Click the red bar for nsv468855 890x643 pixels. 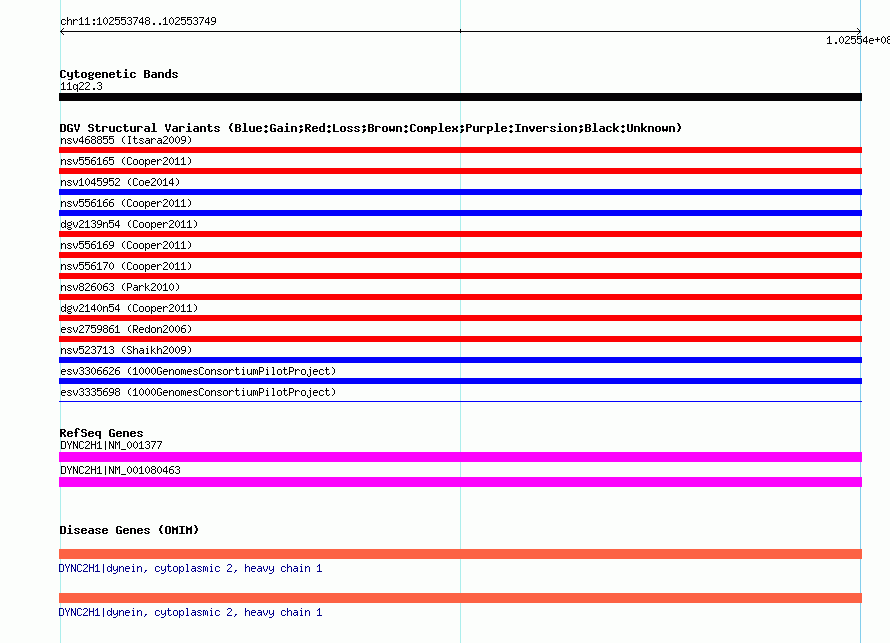click(460, 150)
